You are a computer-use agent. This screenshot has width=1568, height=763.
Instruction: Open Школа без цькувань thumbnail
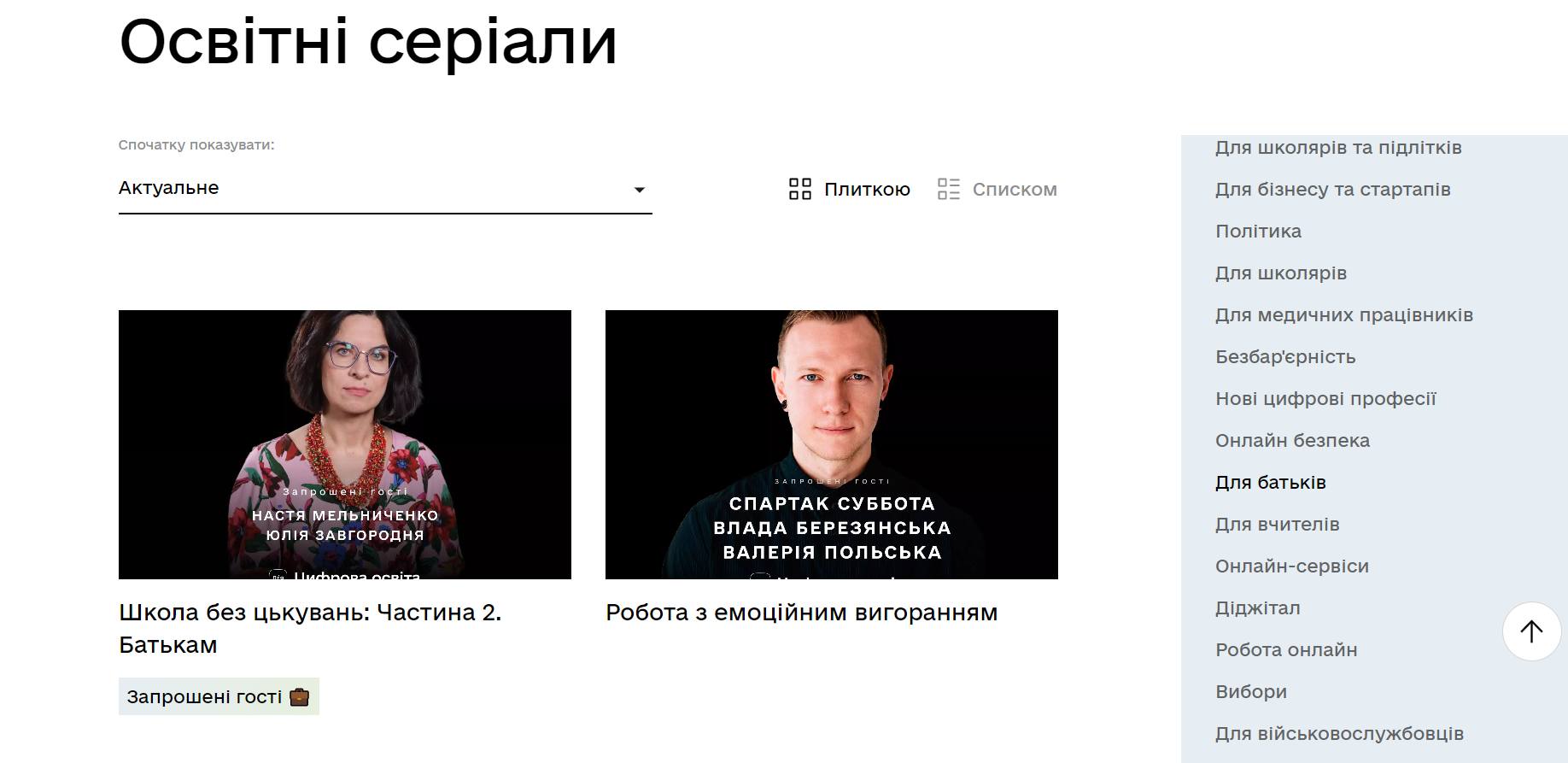pyautogui.click(x=345, y=444)
